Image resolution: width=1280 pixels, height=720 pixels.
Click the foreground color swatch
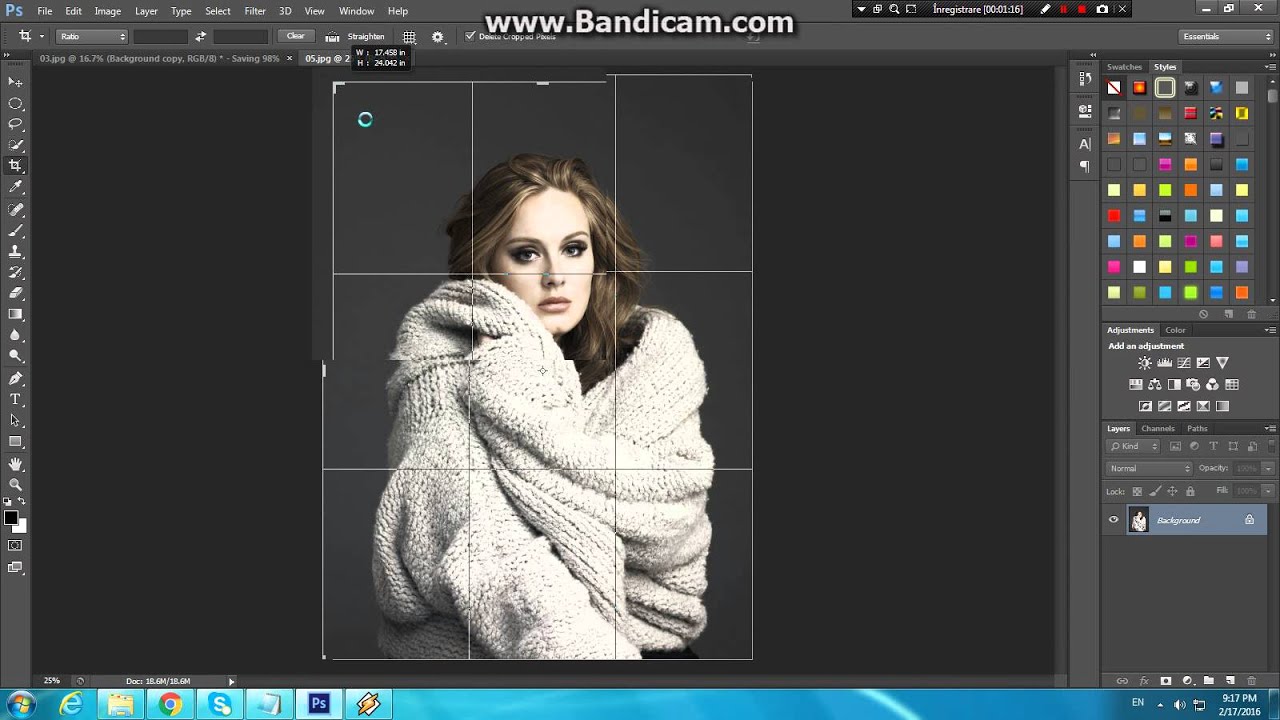click(x=11, y=518)
